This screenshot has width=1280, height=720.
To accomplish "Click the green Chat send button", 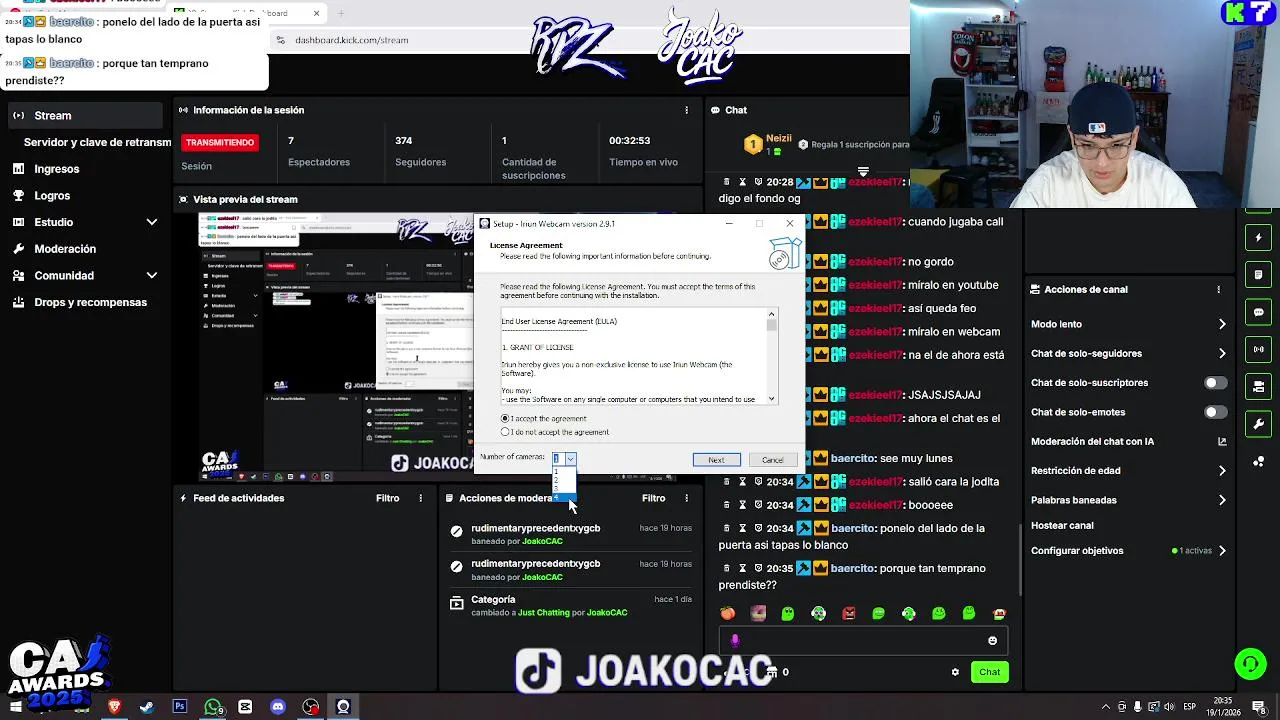I will [x=989, y=672].
